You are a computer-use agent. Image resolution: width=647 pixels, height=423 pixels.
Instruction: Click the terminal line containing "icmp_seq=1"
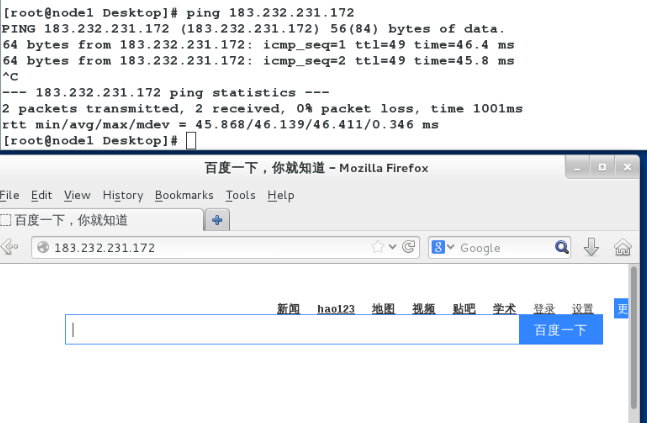pyautogui.click(x=258, y=45)
